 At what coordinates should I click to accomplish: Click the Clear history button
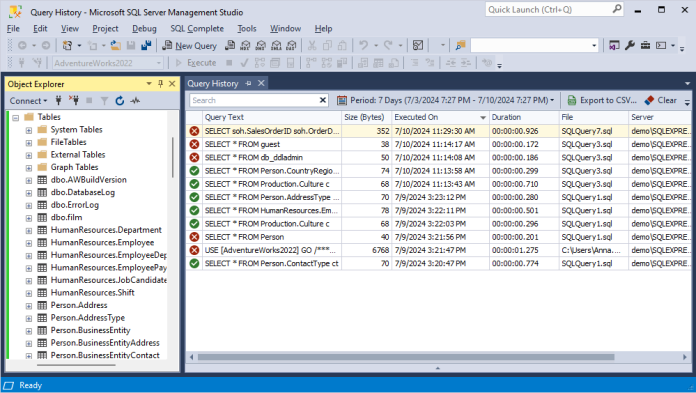pyautogui.click(x=661, y=100)
